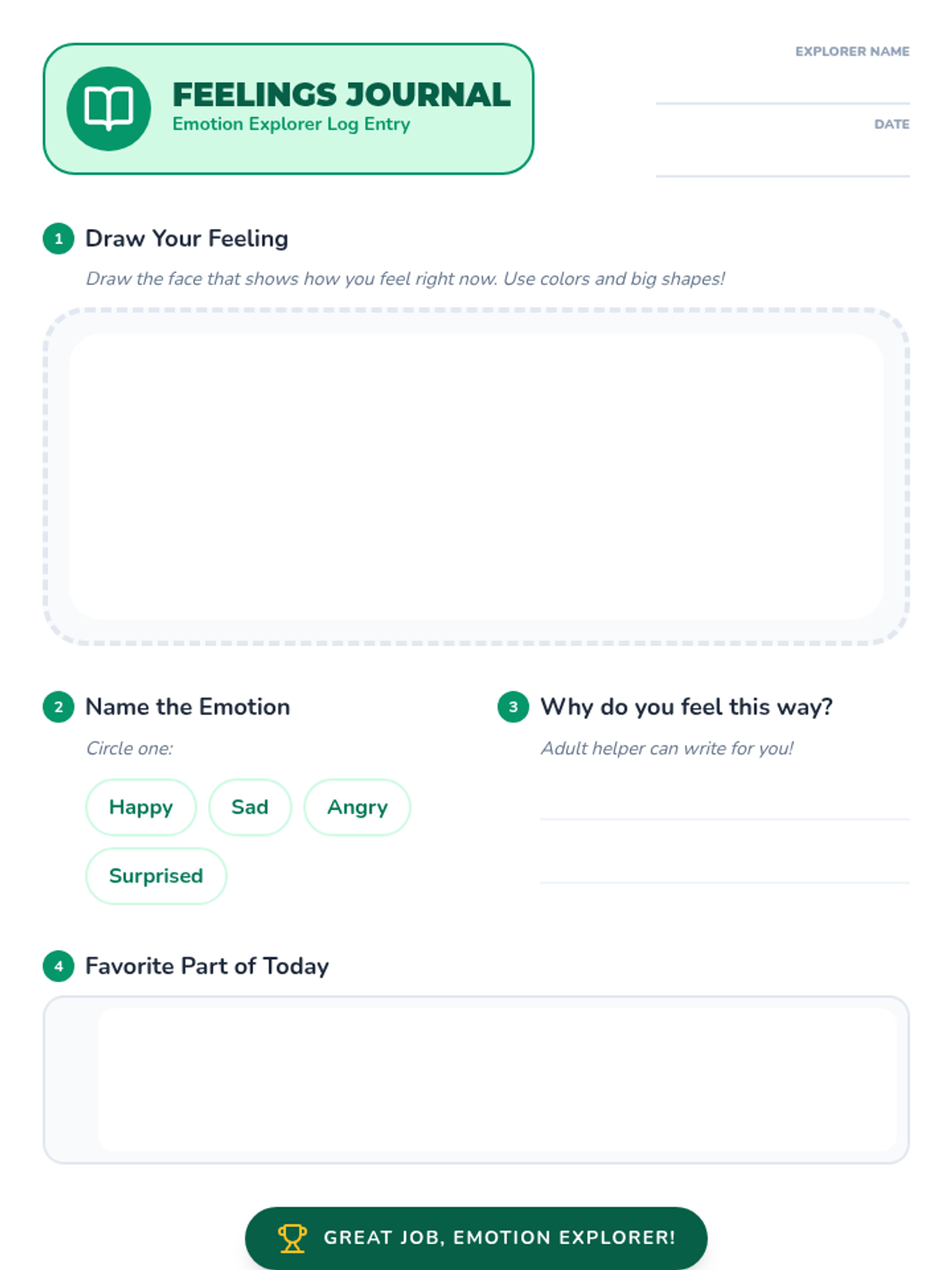Viewport: 952px width, 1270px height.
Task: Click the open book journal icon
Action: (109, 109)
